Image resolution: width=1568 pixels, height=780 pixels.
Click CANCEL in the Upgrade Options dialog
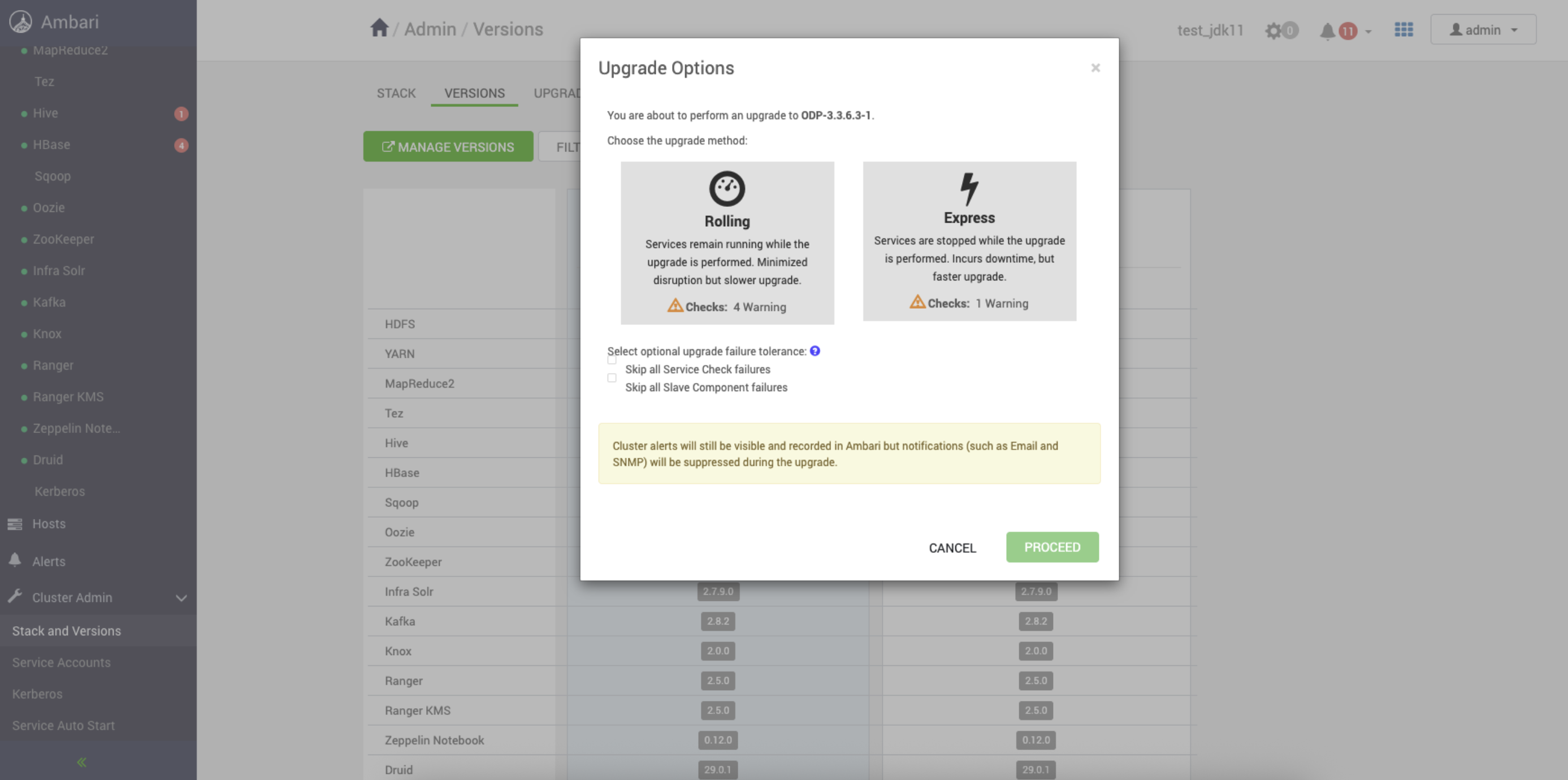952,547
